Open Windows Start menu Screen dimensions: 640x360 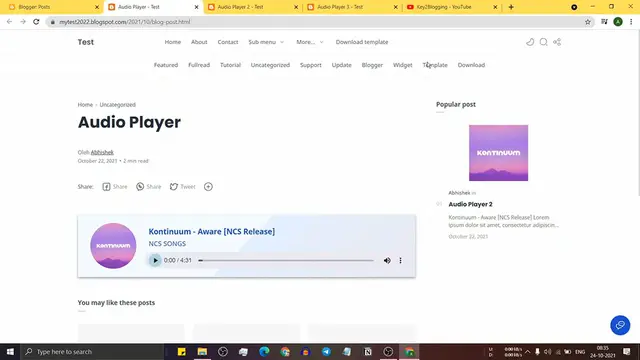(10, 351)
